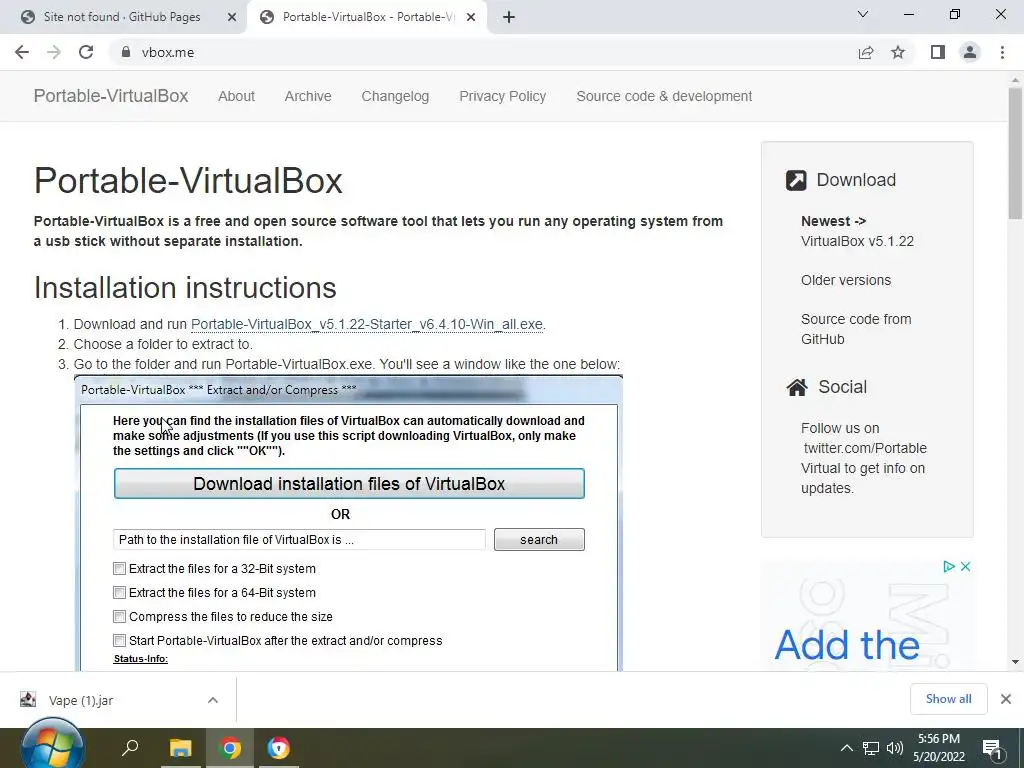The width and height of the screenshot is (1024, 768).
Task: Open the tab search chevron
Action: 863,14
